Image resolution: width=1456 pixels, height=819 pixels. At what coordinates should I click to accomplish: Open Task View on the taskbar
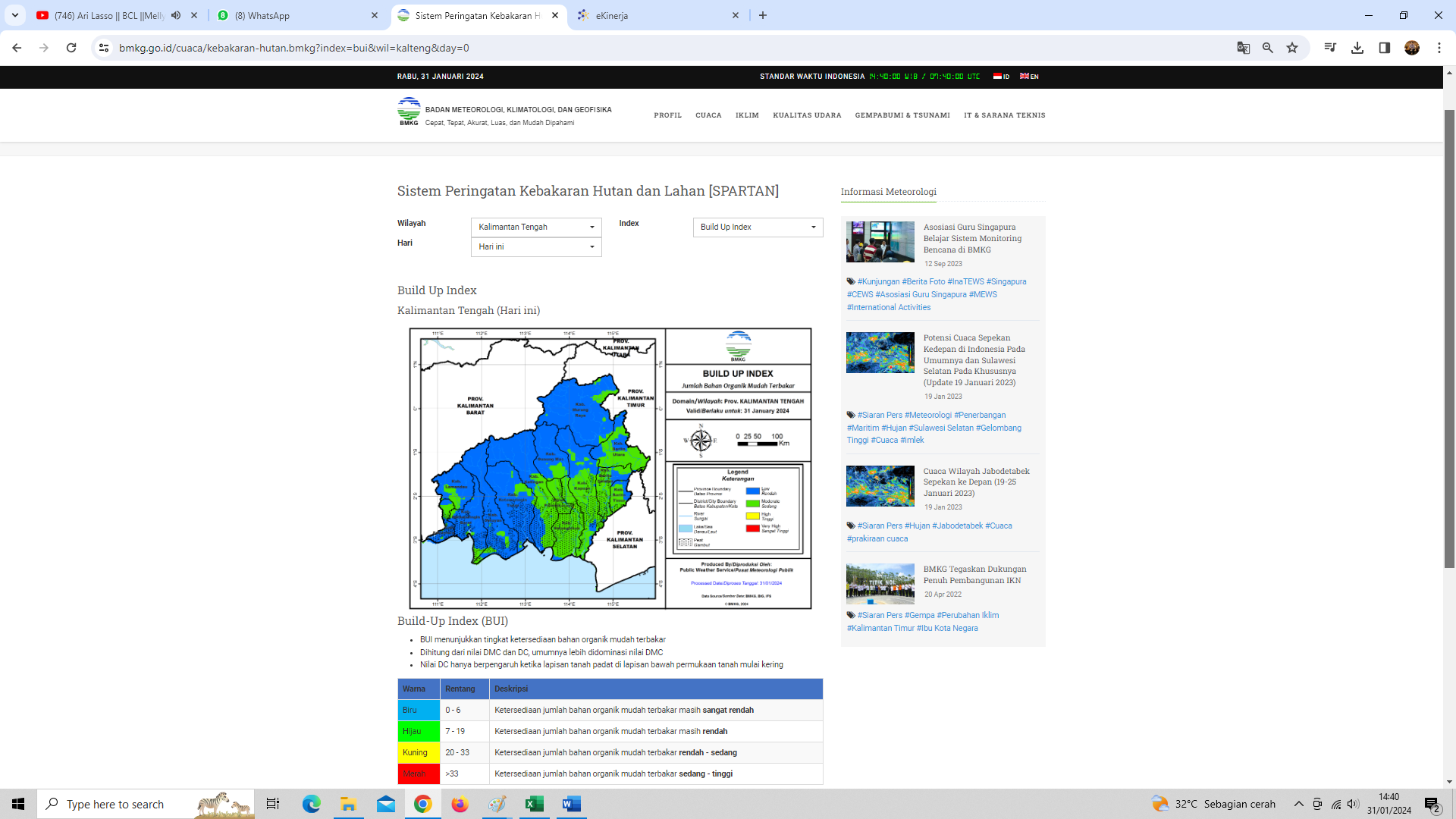[x=273, y=804]
